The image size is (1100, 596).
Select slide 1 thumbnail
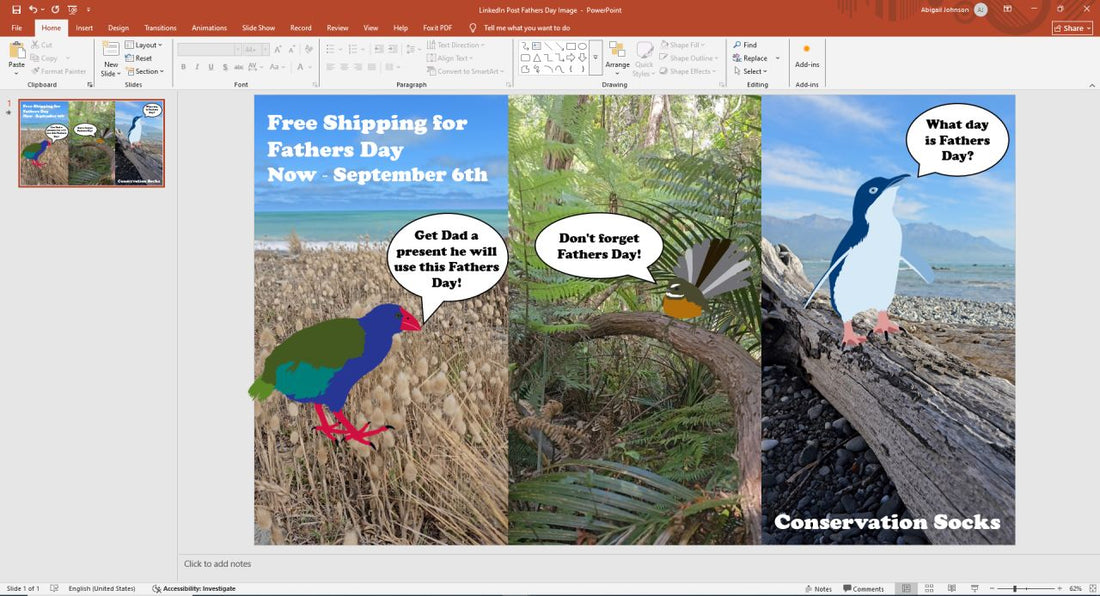click(92, 143)
